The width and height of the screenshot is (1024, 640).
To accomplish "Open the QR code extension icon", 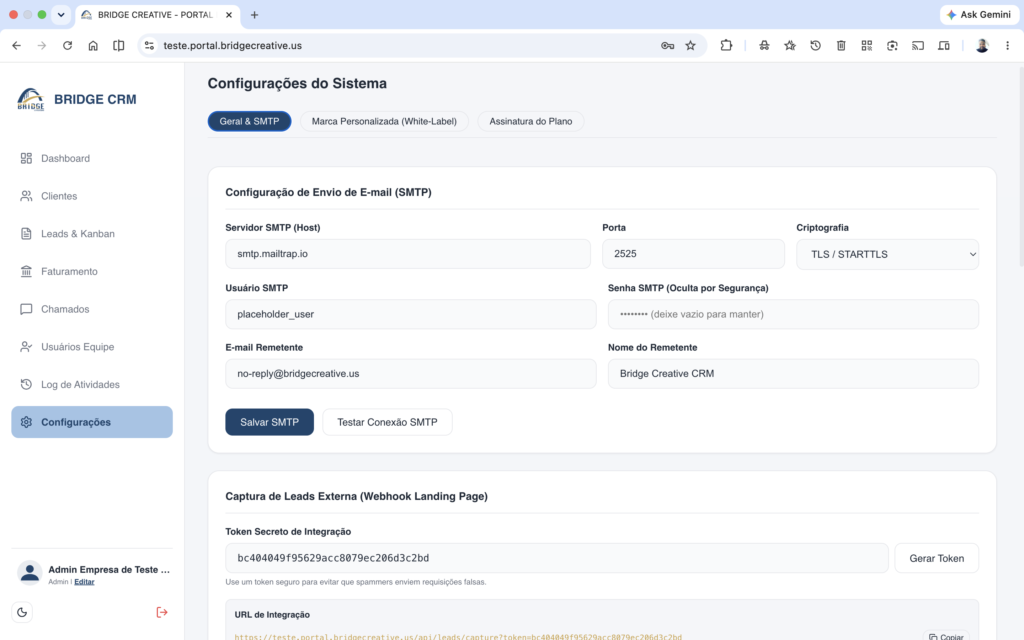I will click(x=867, y=46).
